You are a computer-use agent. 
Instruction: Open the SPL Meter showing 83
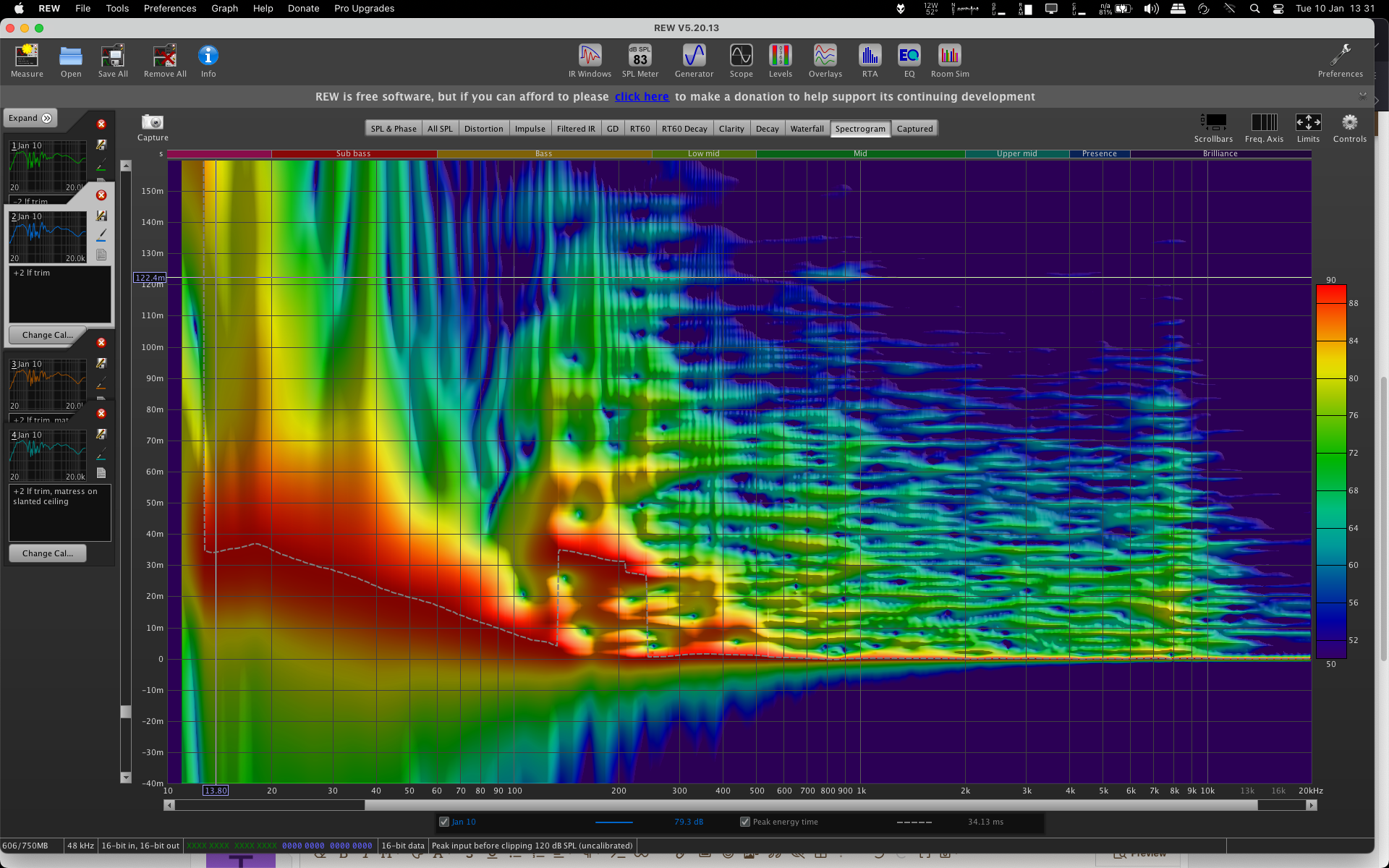pos(640,61)
